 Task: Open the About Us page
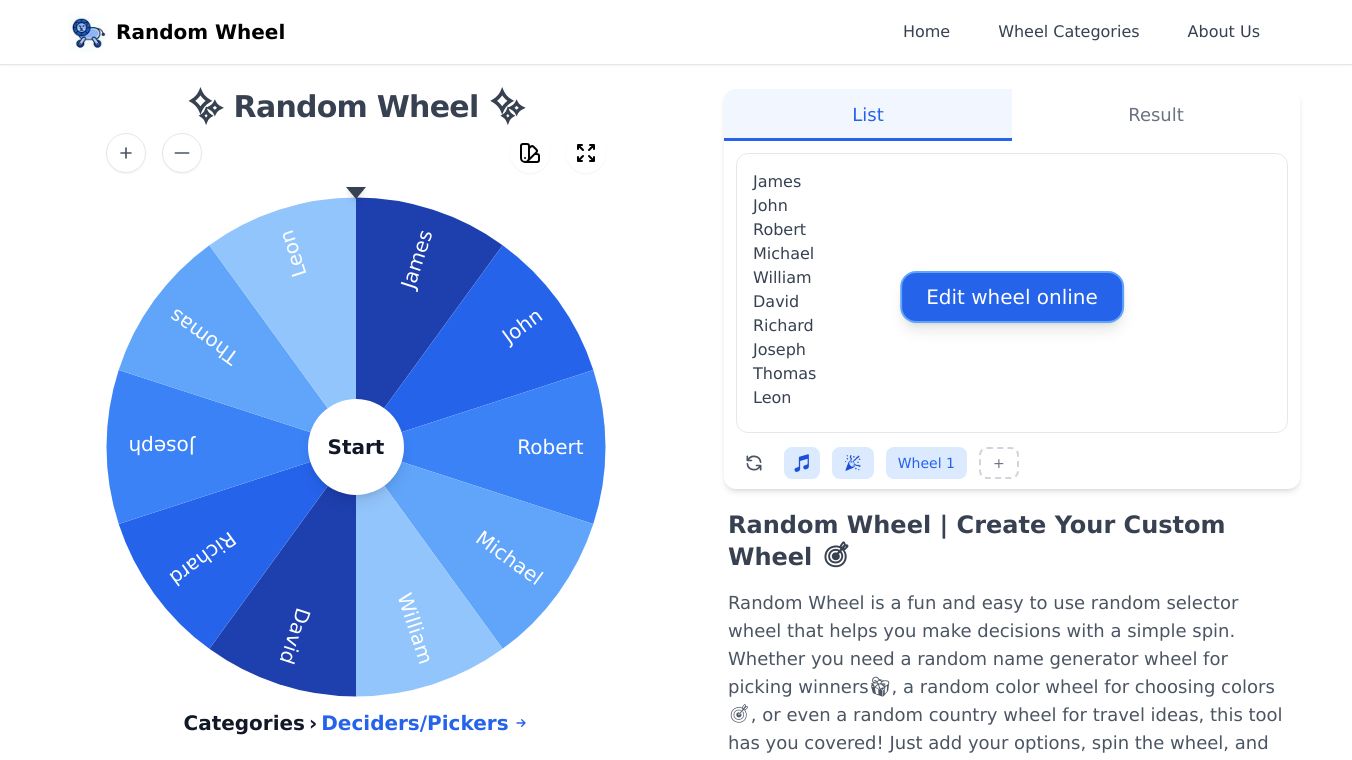tap(1223, 32)
